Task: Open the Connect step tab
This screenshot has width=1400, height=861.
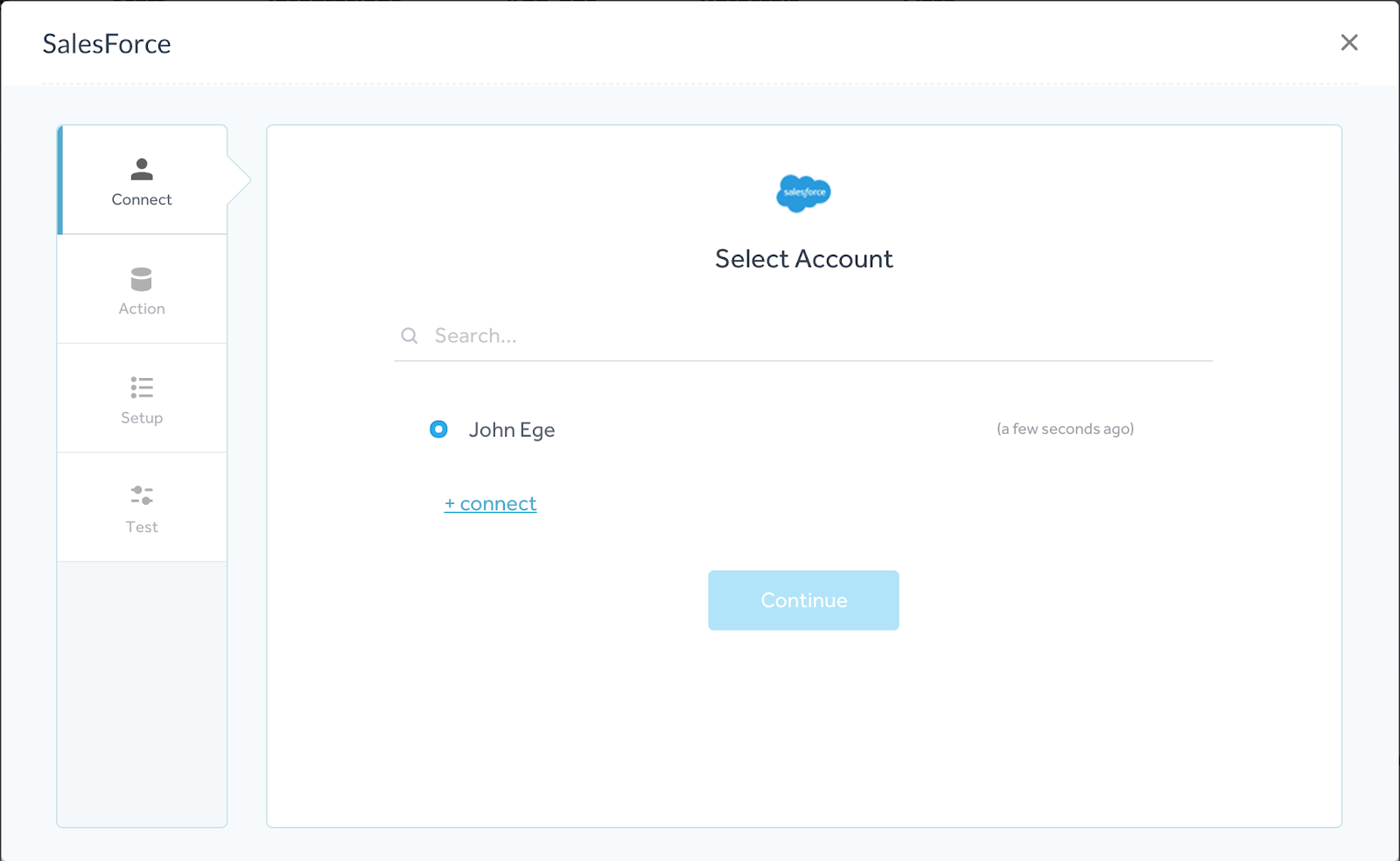Action: (142, 180)
